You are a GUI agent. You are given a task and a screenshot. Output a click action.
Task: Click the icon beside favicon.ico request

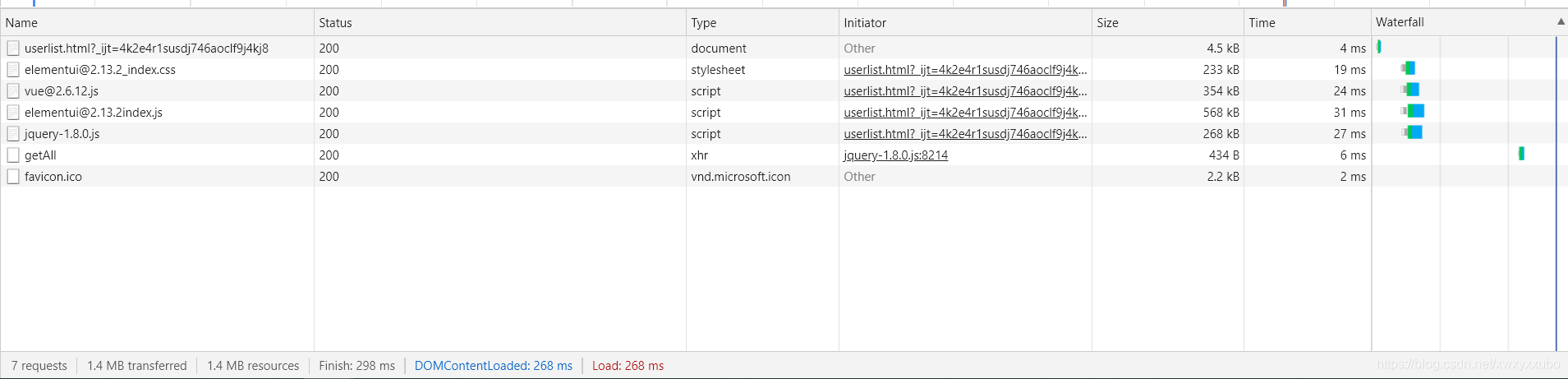tap(13, 177)
